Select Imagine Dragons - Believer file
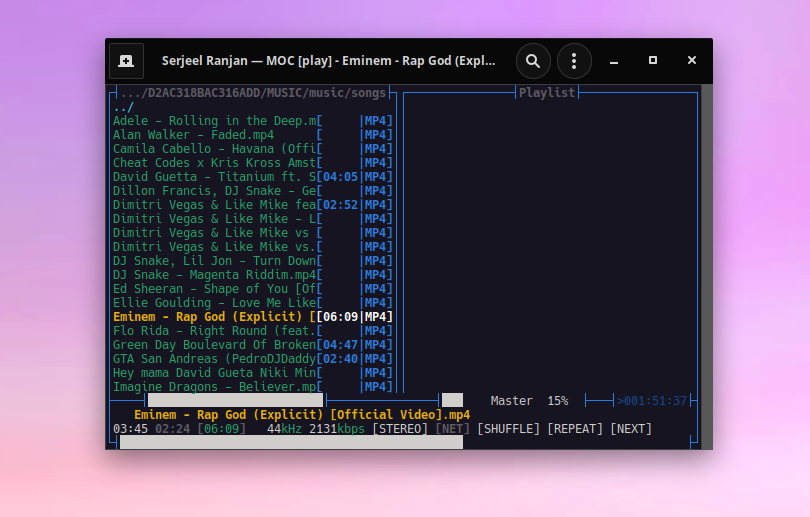Screen dimensions: 810x517 [253, 386]
